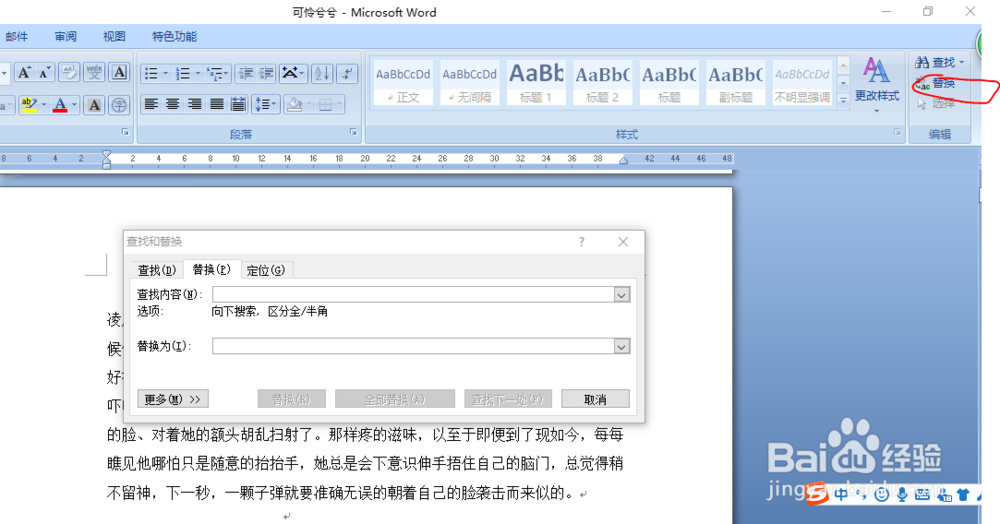Open the 查找 Find menu
Image resolution: width=1000 pixels, height=524 pixels.
(939, 62)
